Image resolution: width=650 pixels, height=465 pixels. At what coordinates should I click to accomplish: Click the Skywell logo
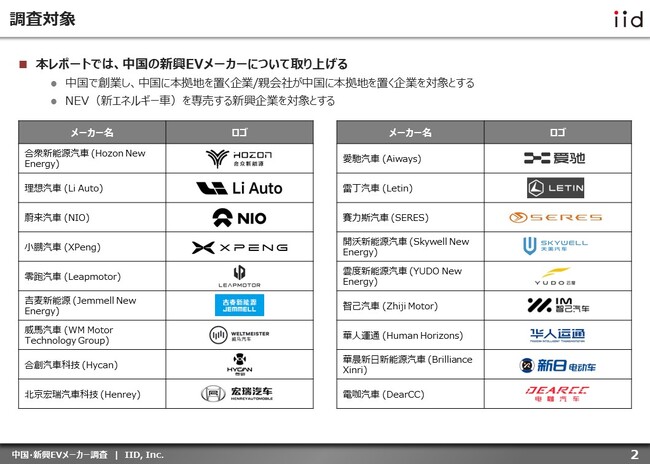(x=556, y=246)
